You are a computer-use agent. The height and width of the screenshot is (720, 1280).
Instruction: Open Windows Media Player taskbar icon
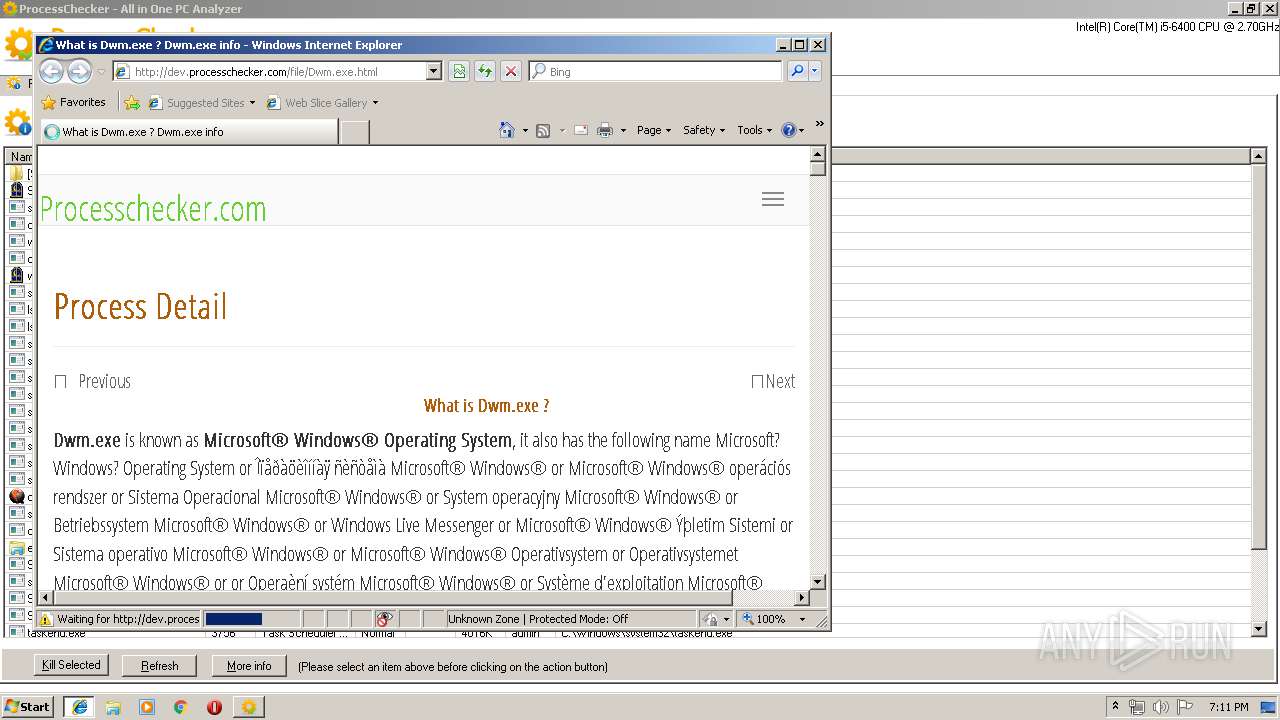click(x=147, y=706)
